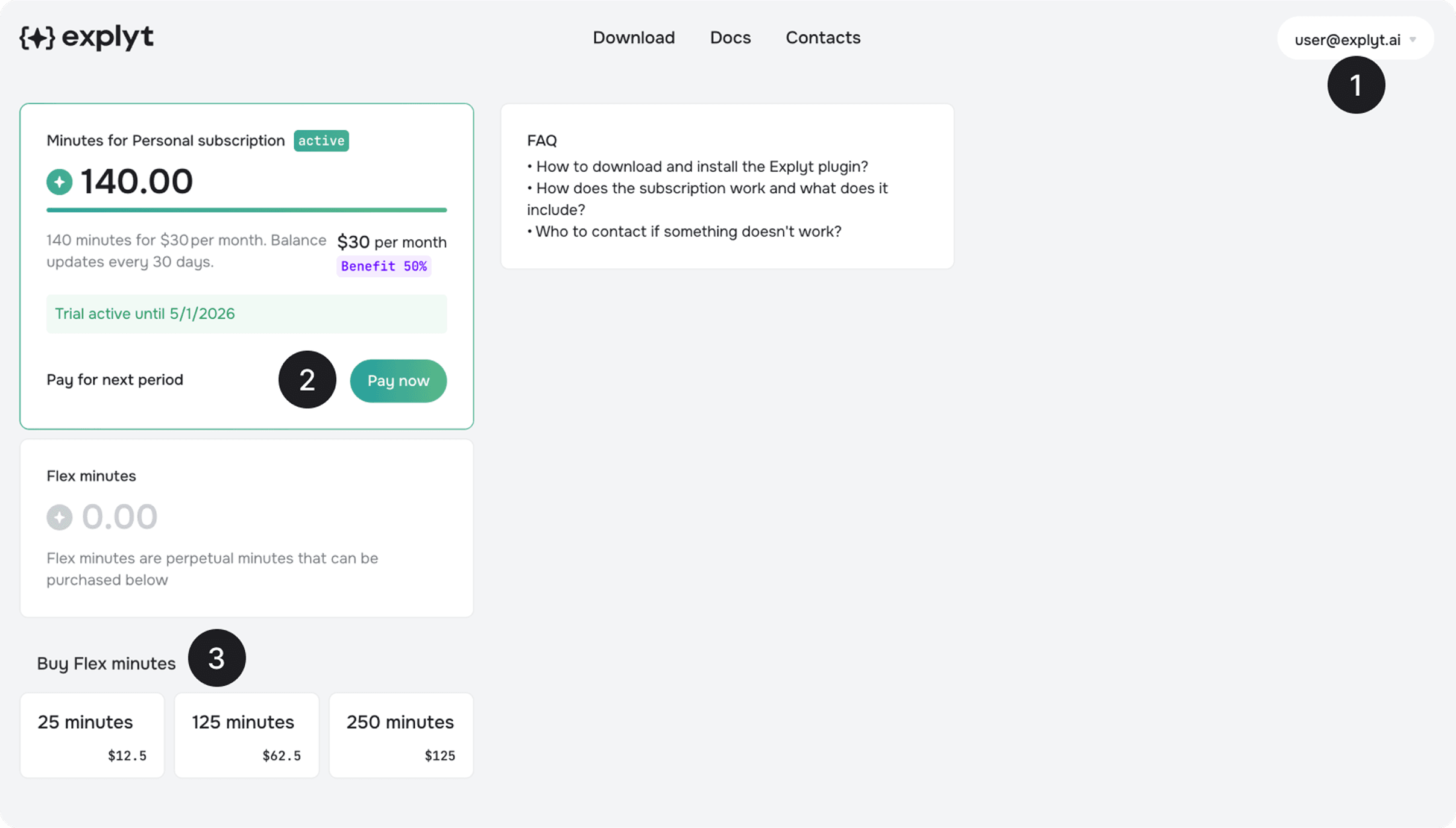
Task: Open the Download page
Action: (x=634, y=37)
